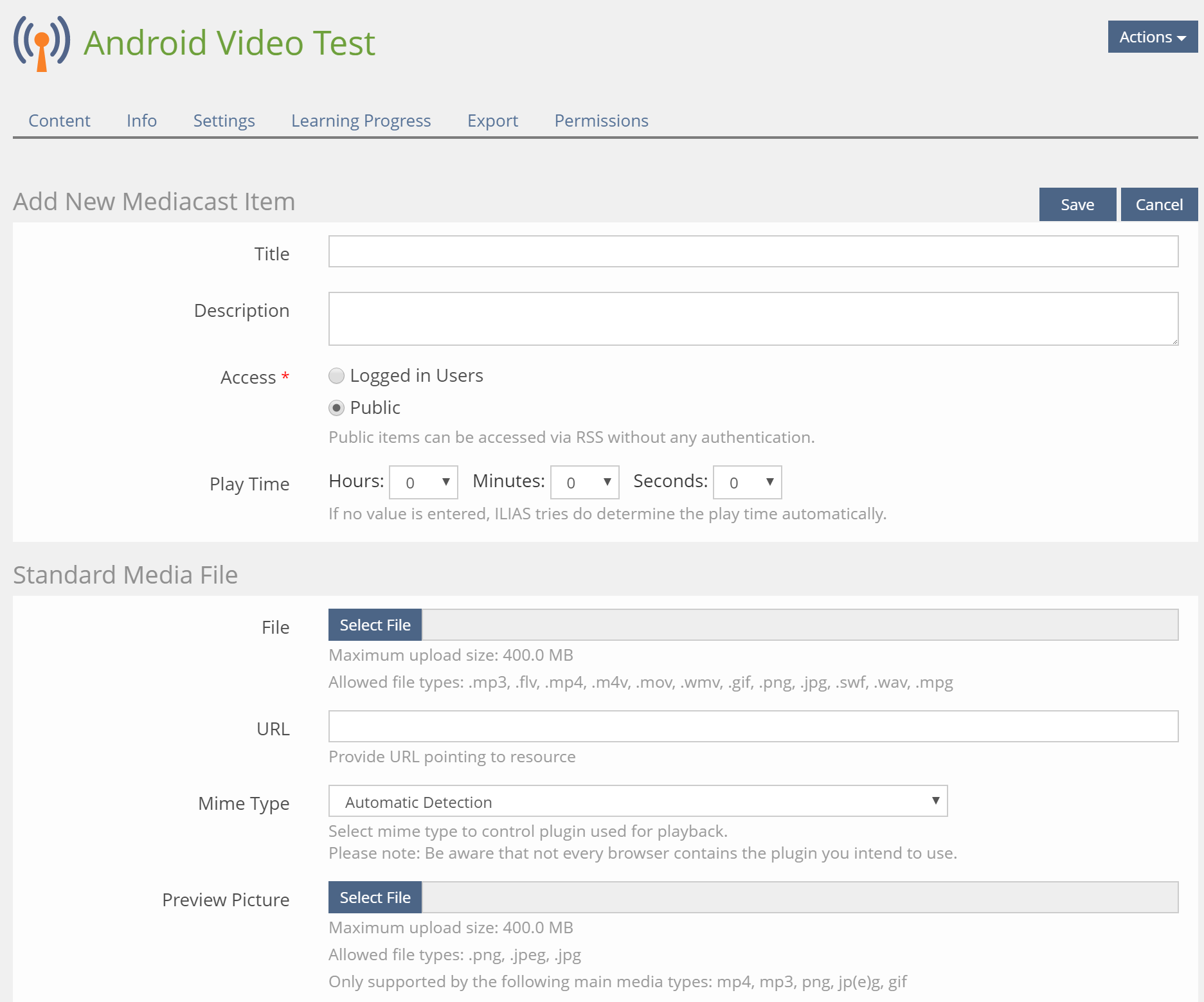Expand the Minutes play time dropdown
The image size is (1204, 1002).
[x=584, y=483]
